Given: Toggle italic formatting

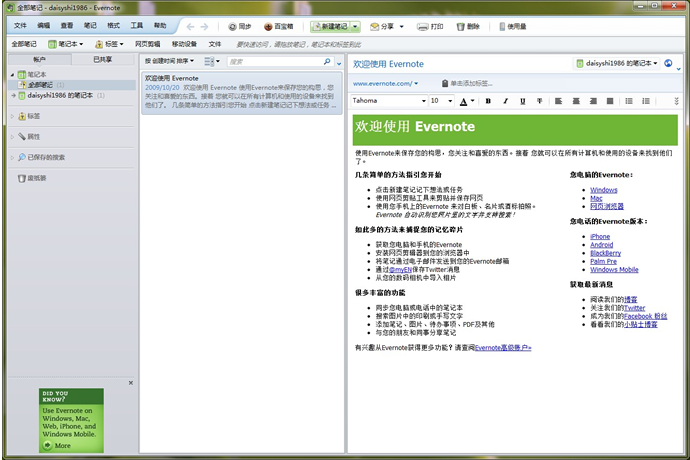Looking at the screenshot, I should click(x=506, y=101).
